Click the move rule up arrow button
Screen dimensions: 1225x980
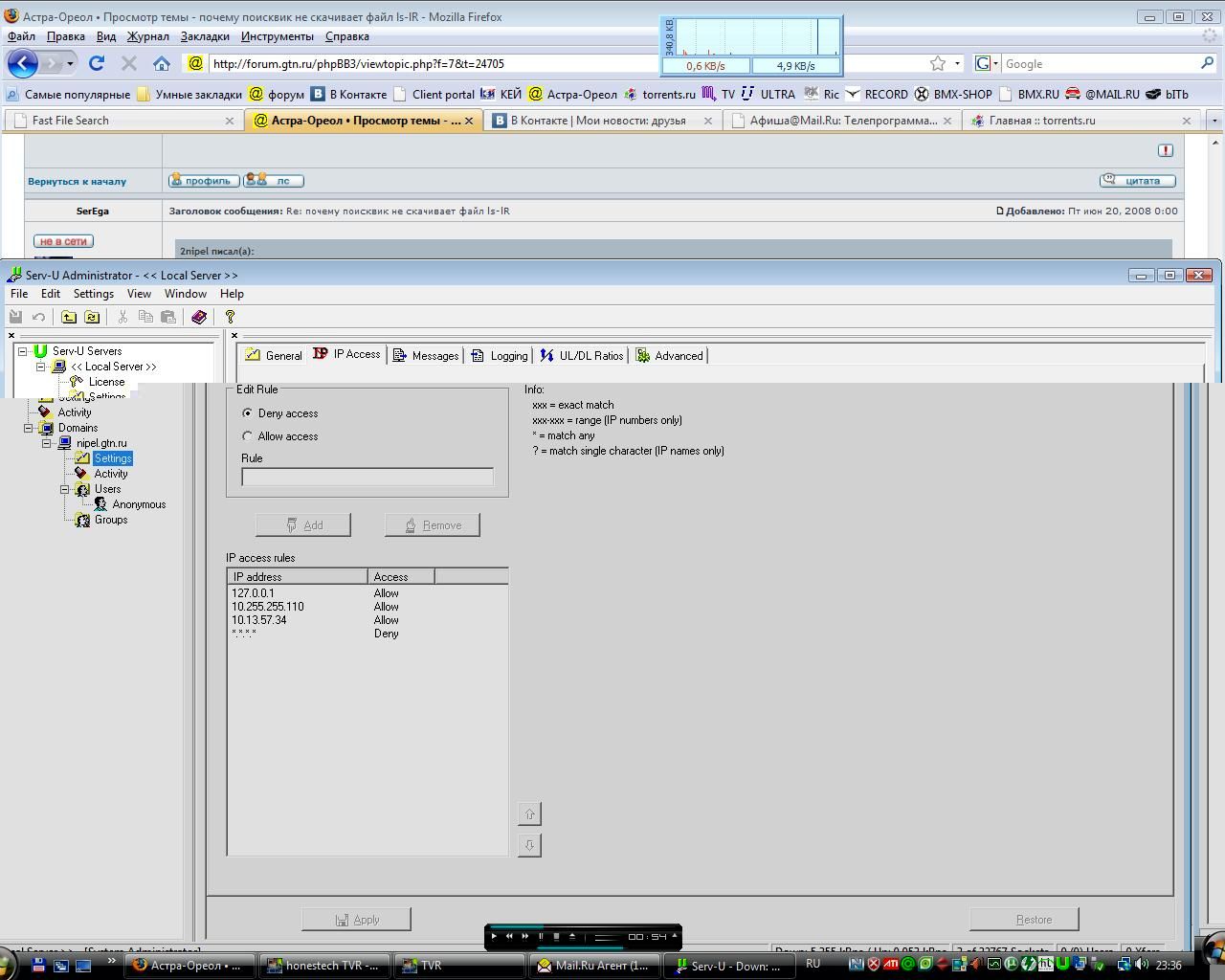pyautogui.click(x=529, y=814)
